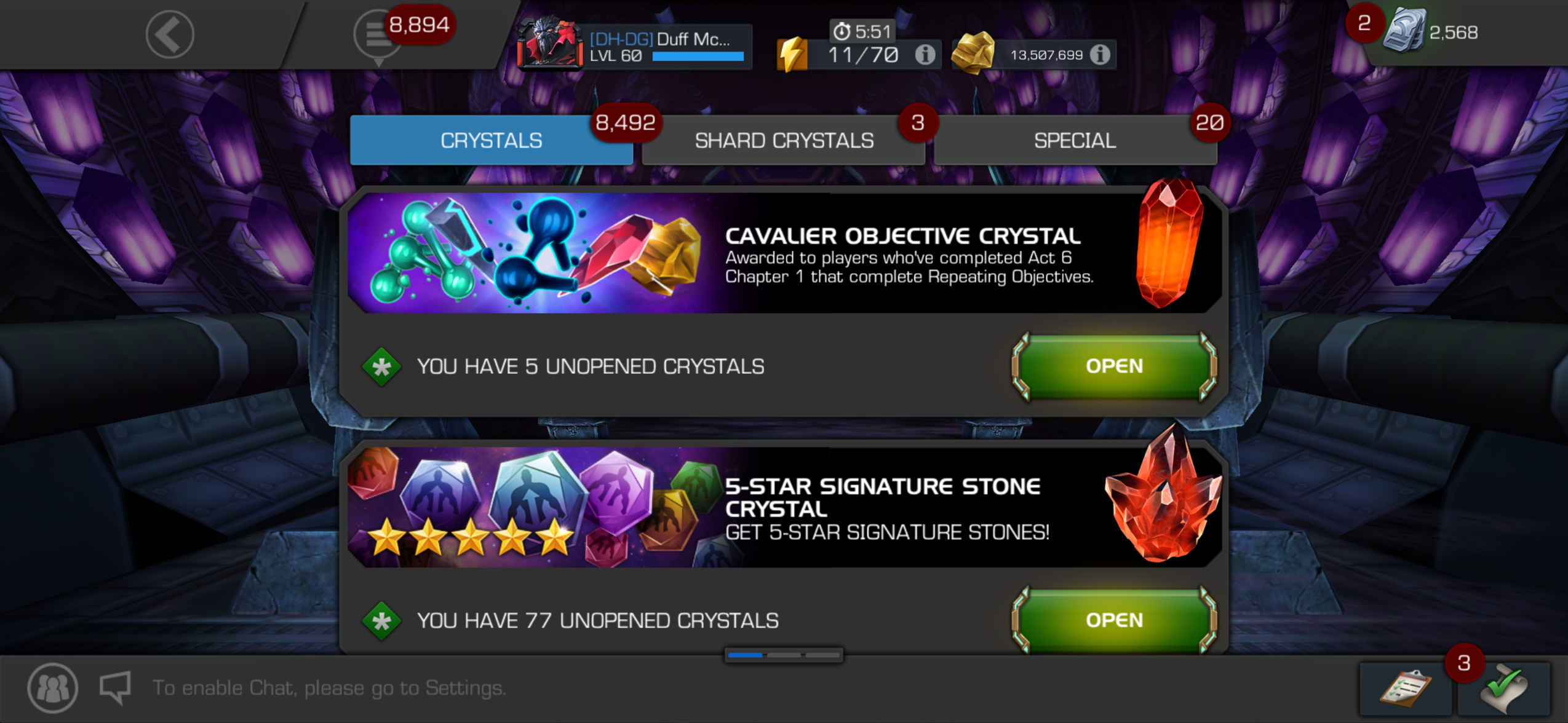Open the alliance members icon
Viewport: 1568px width, 723px height.
pos(52,687)
